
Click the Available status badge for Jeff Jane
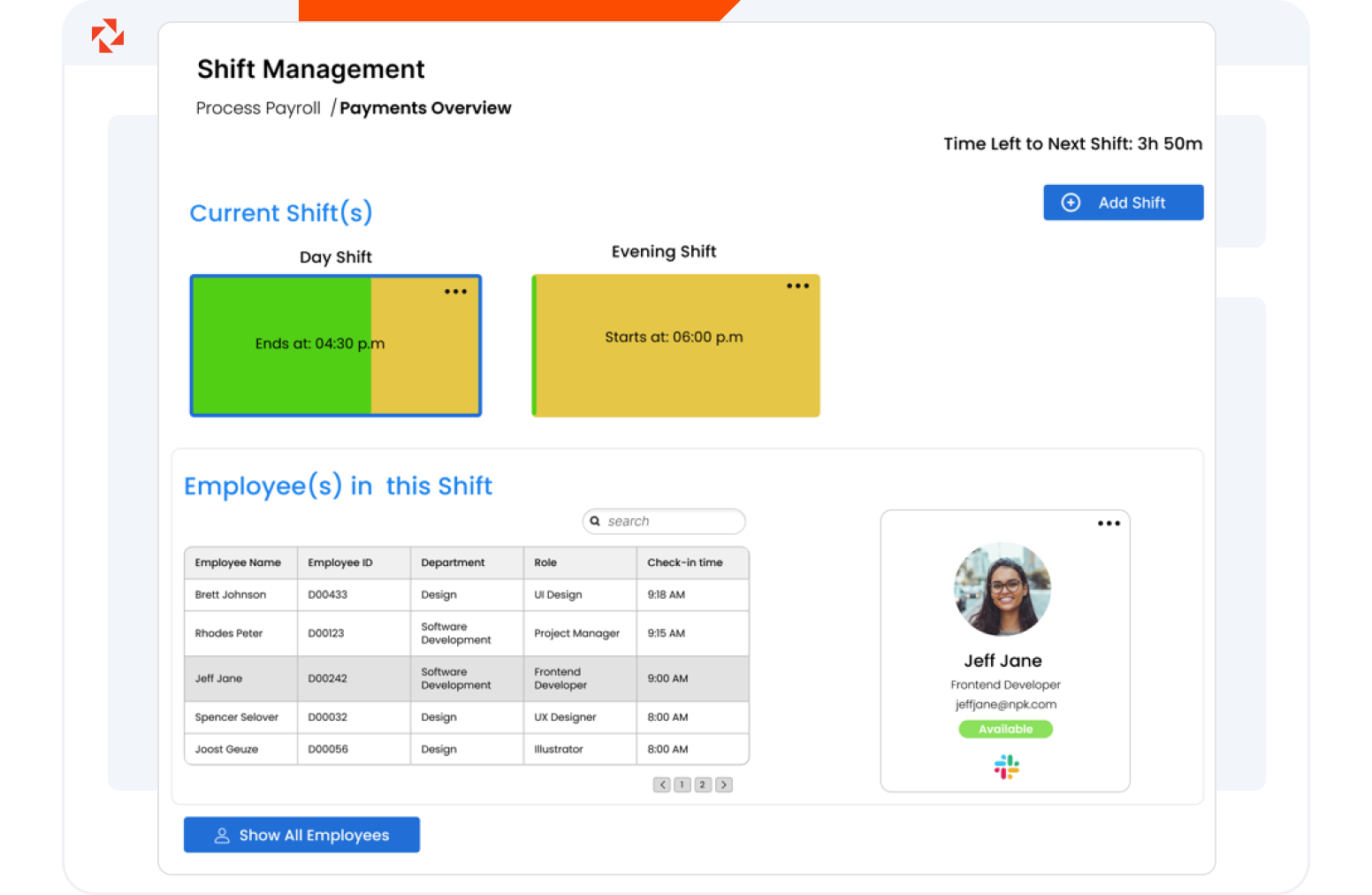pyautogui.click(x=1005, y=729)
